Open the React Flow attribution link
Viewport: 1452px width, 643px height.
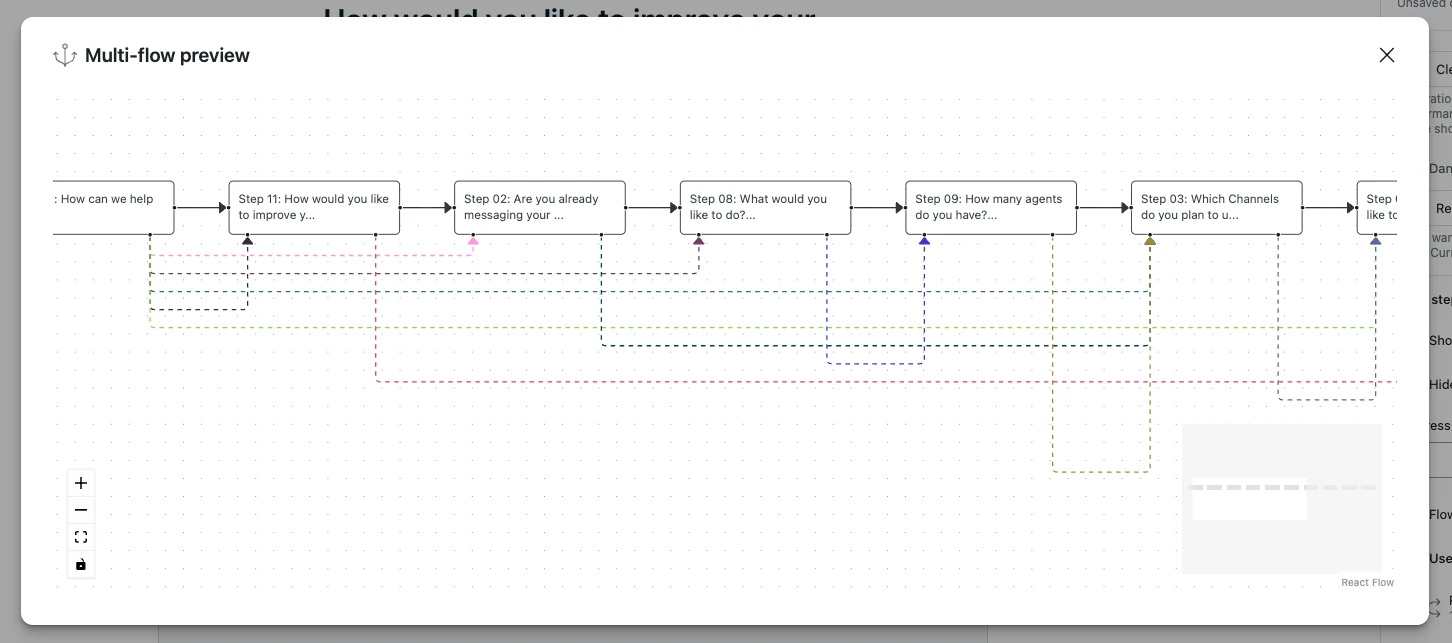click(x=1367, y=582)
